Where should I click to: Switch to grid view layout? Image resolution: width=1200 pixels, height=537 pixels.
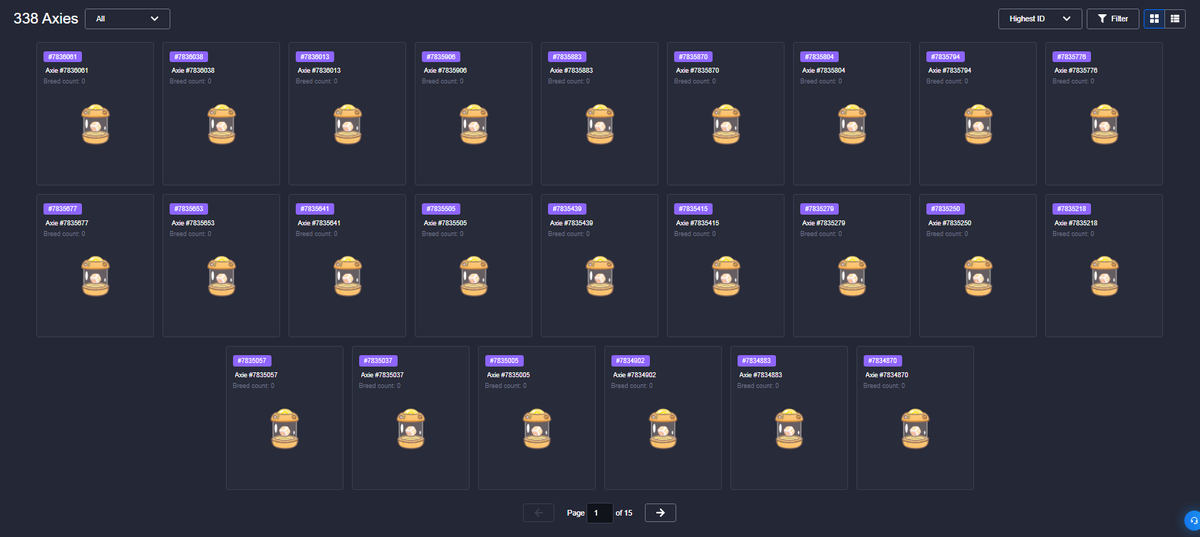tap(1153, 18)
